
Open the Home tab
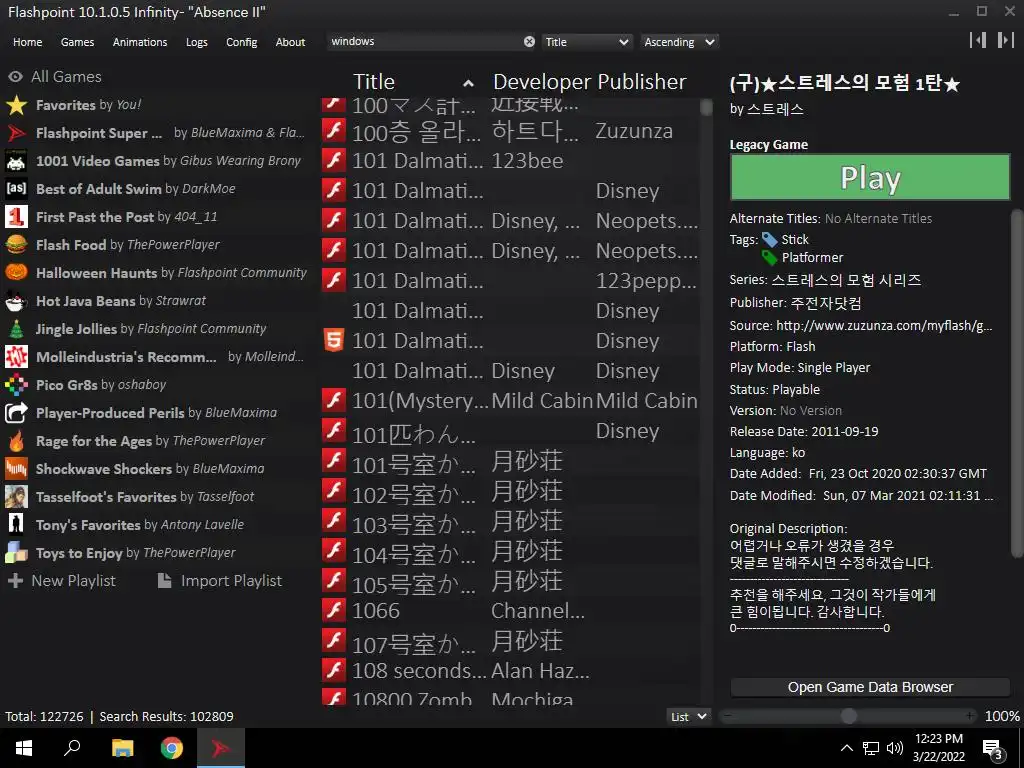pyautogui.click(x=27, y=42)
